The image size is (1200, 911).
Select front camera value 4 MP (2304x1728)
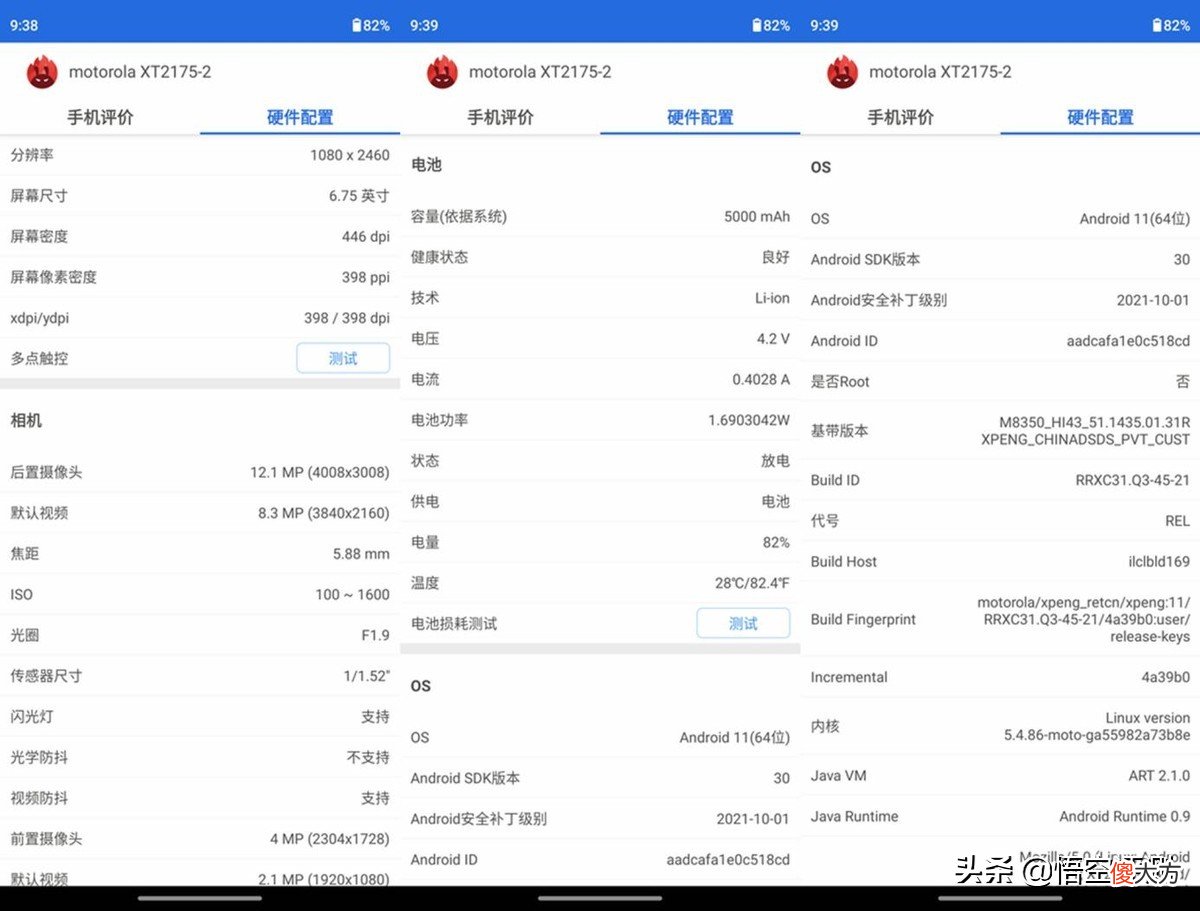point(329,839)
